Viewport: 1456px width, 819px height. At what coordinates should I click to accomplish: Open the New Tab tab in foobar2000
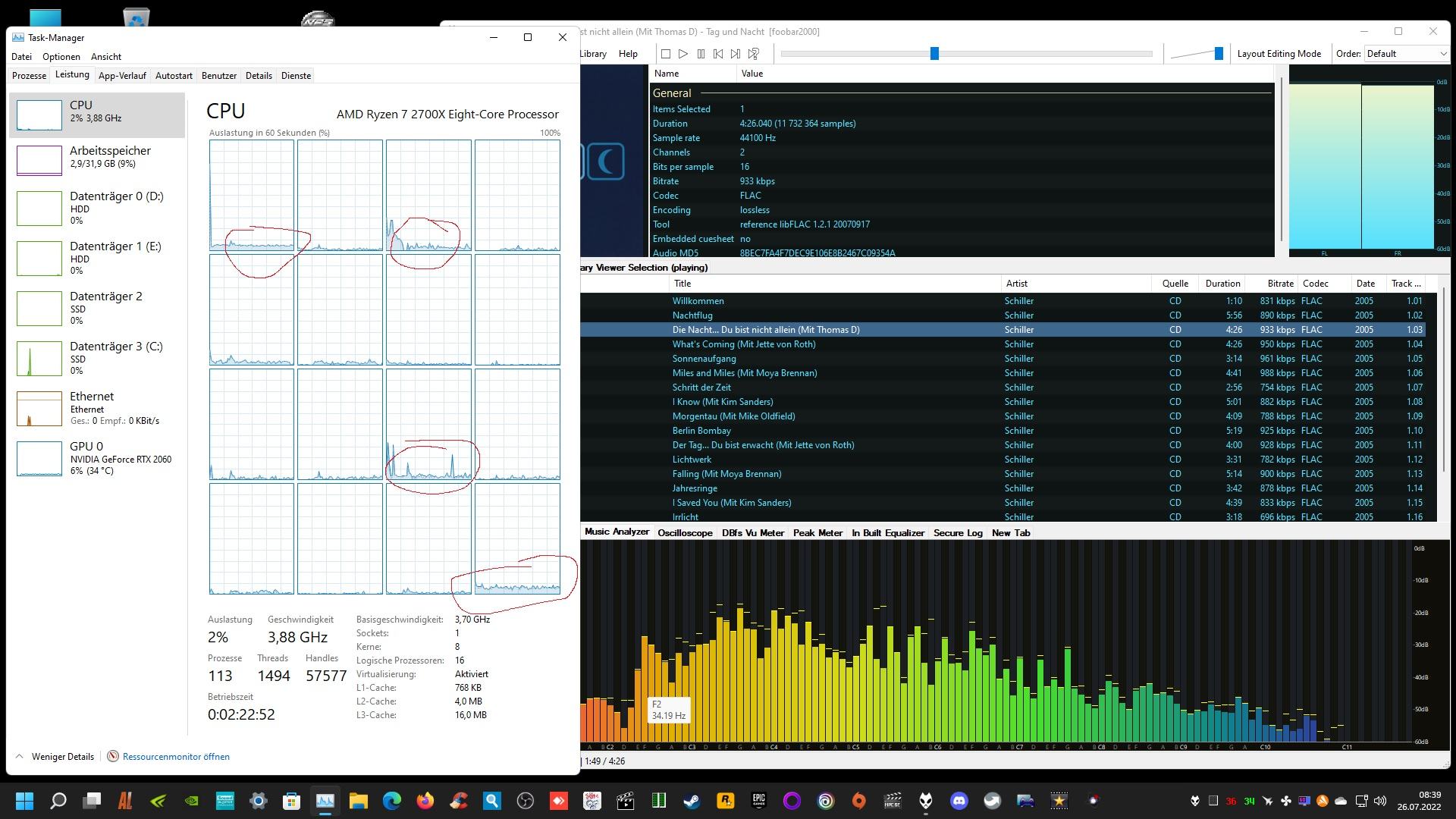point(1011,533)
